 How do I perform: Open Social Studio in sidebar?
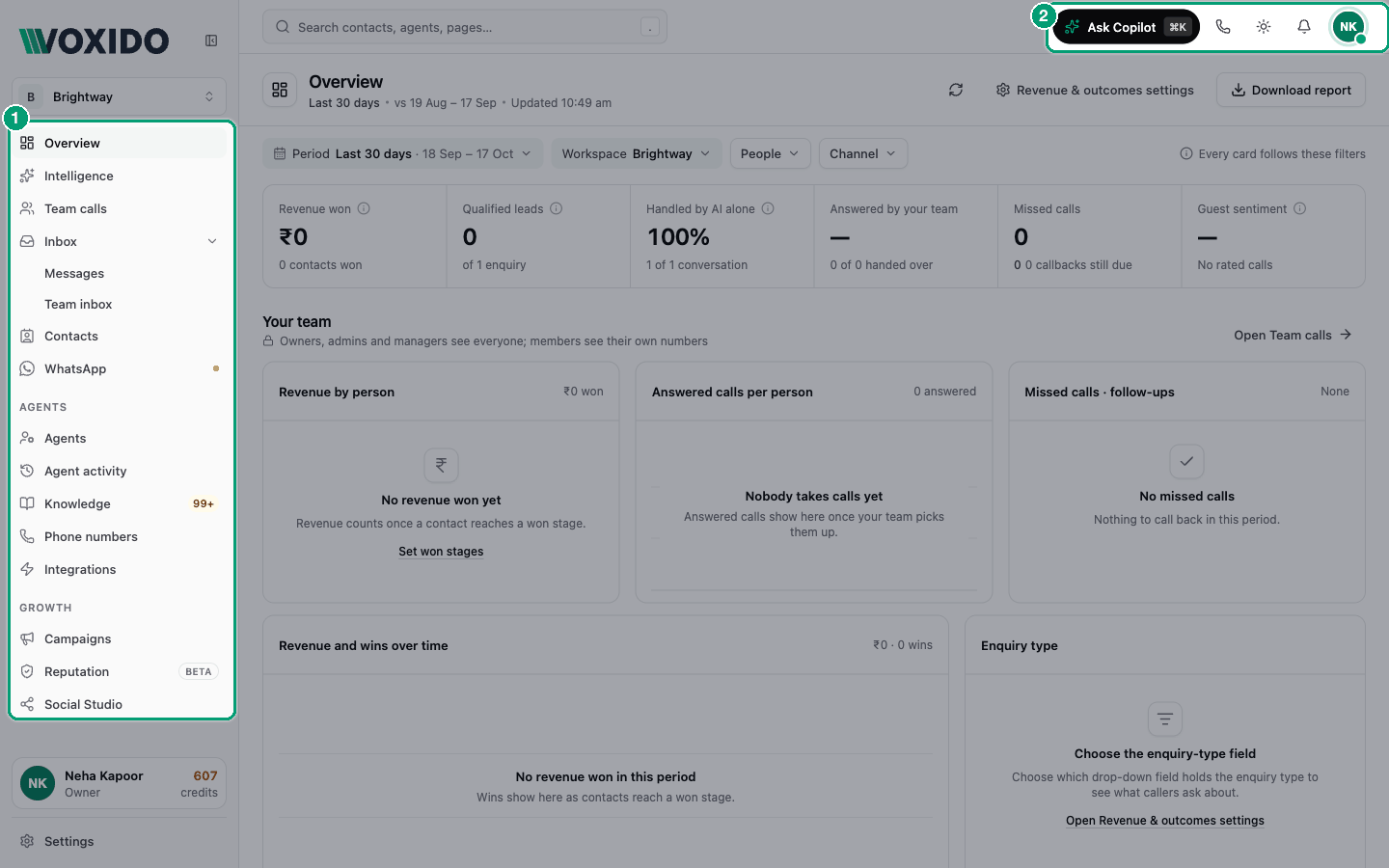121,704
